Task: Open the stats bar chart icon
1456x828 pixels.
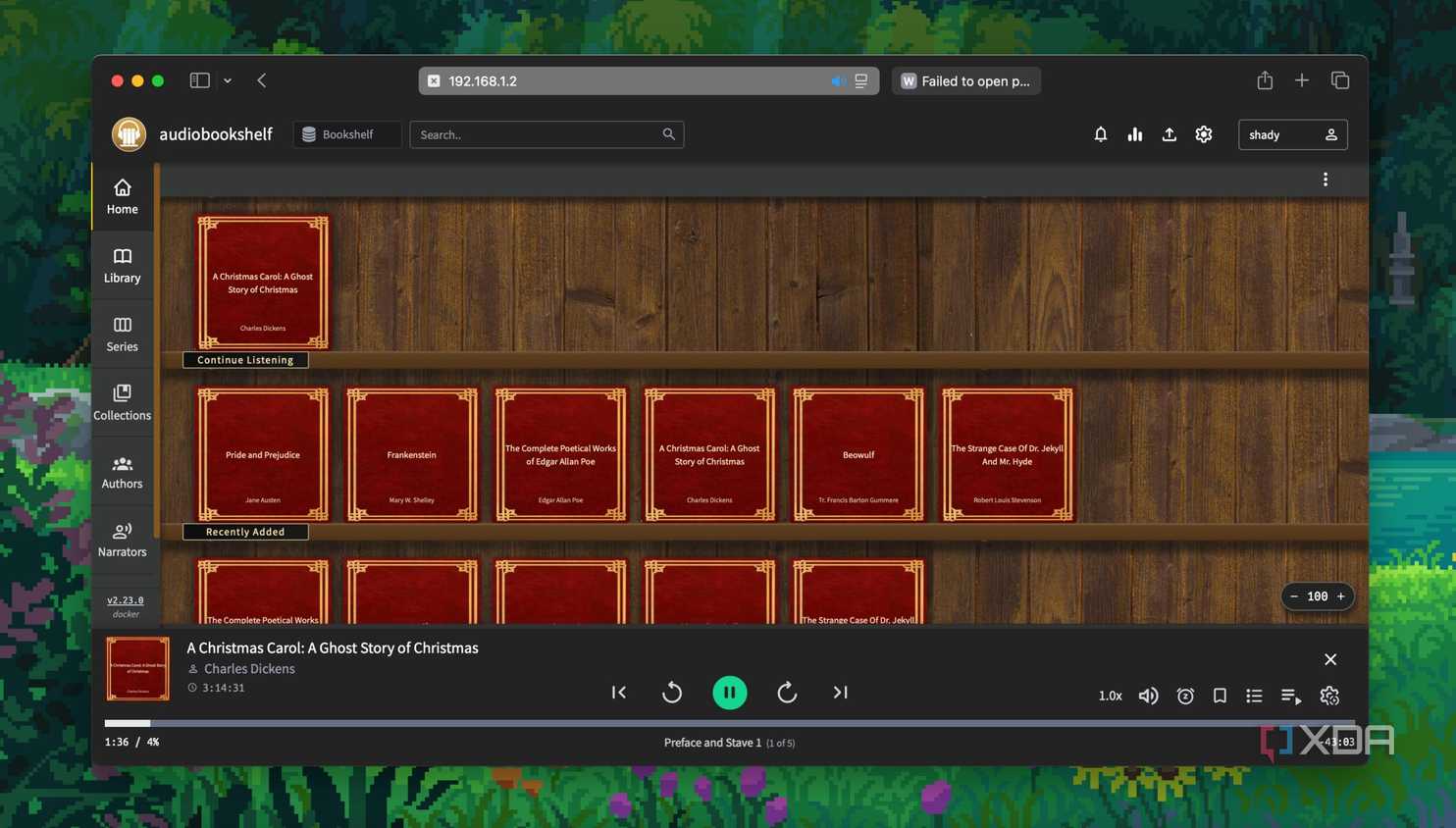Action: point(1135,134)
